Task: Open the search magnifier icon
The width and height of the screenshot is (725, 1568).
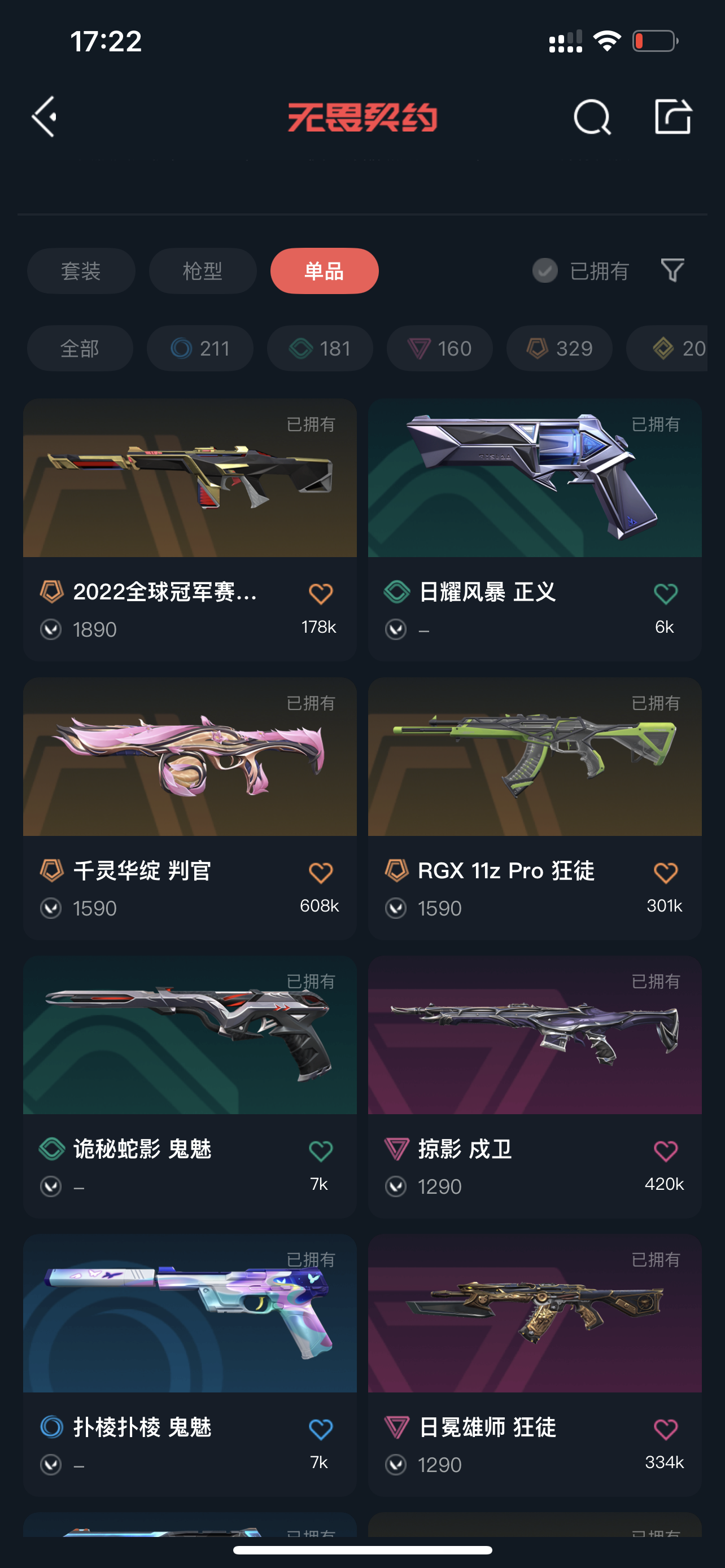Action: coord(592,117)
